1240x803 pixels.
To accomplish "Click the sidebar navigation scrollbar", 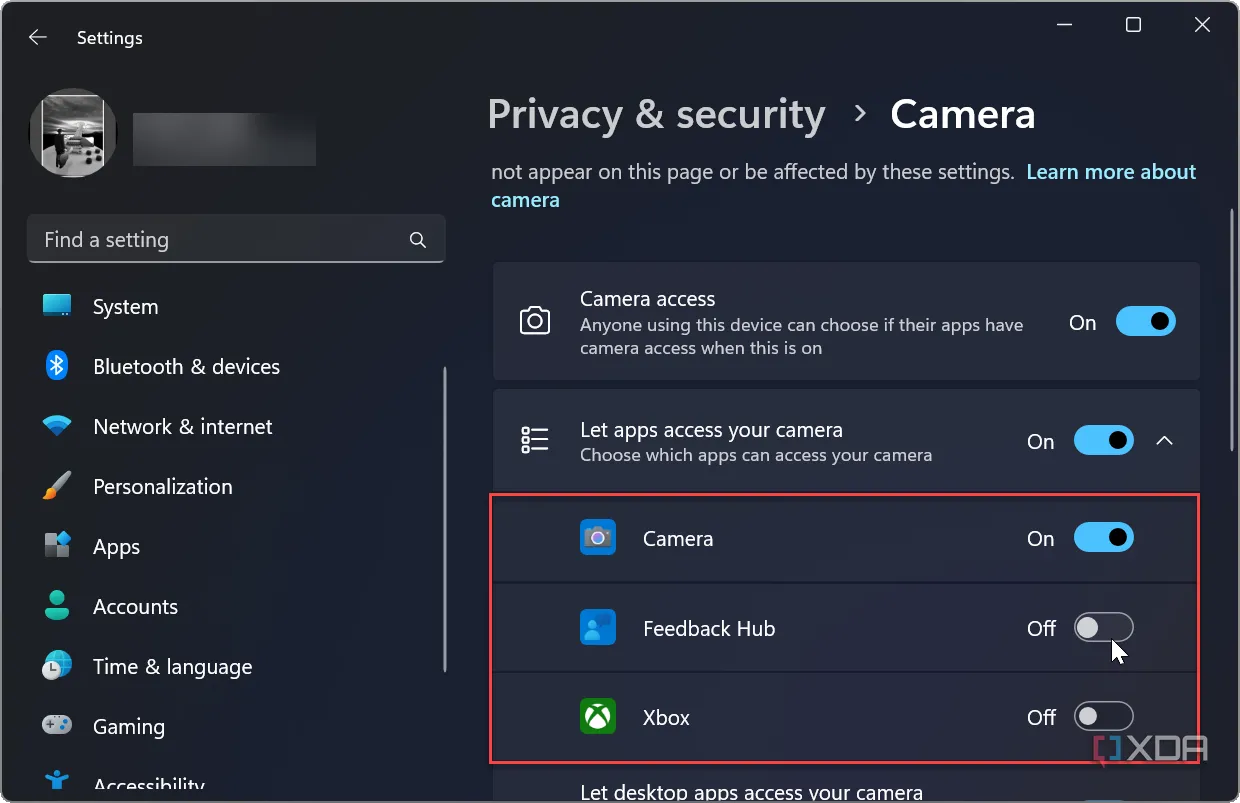I will click(x=445, y=520).
